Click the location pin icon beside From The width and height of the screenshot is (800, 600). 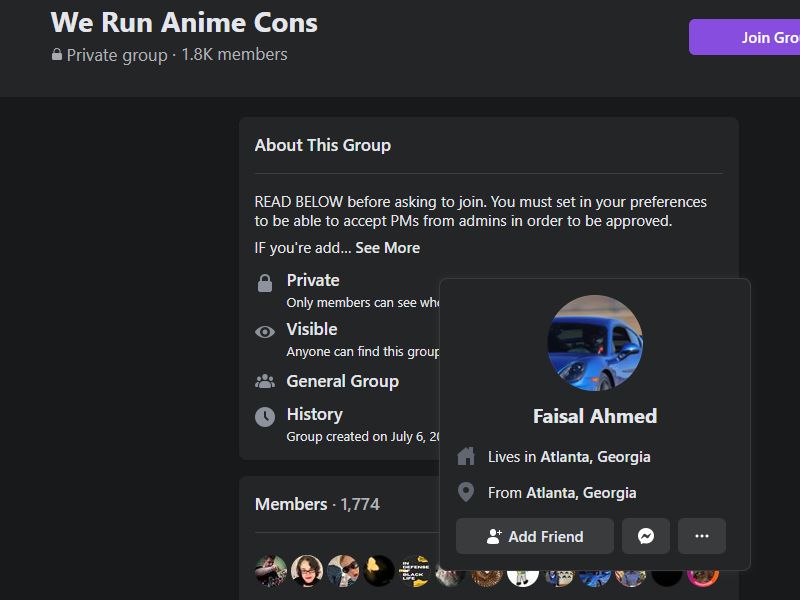(x=466, y=492)
